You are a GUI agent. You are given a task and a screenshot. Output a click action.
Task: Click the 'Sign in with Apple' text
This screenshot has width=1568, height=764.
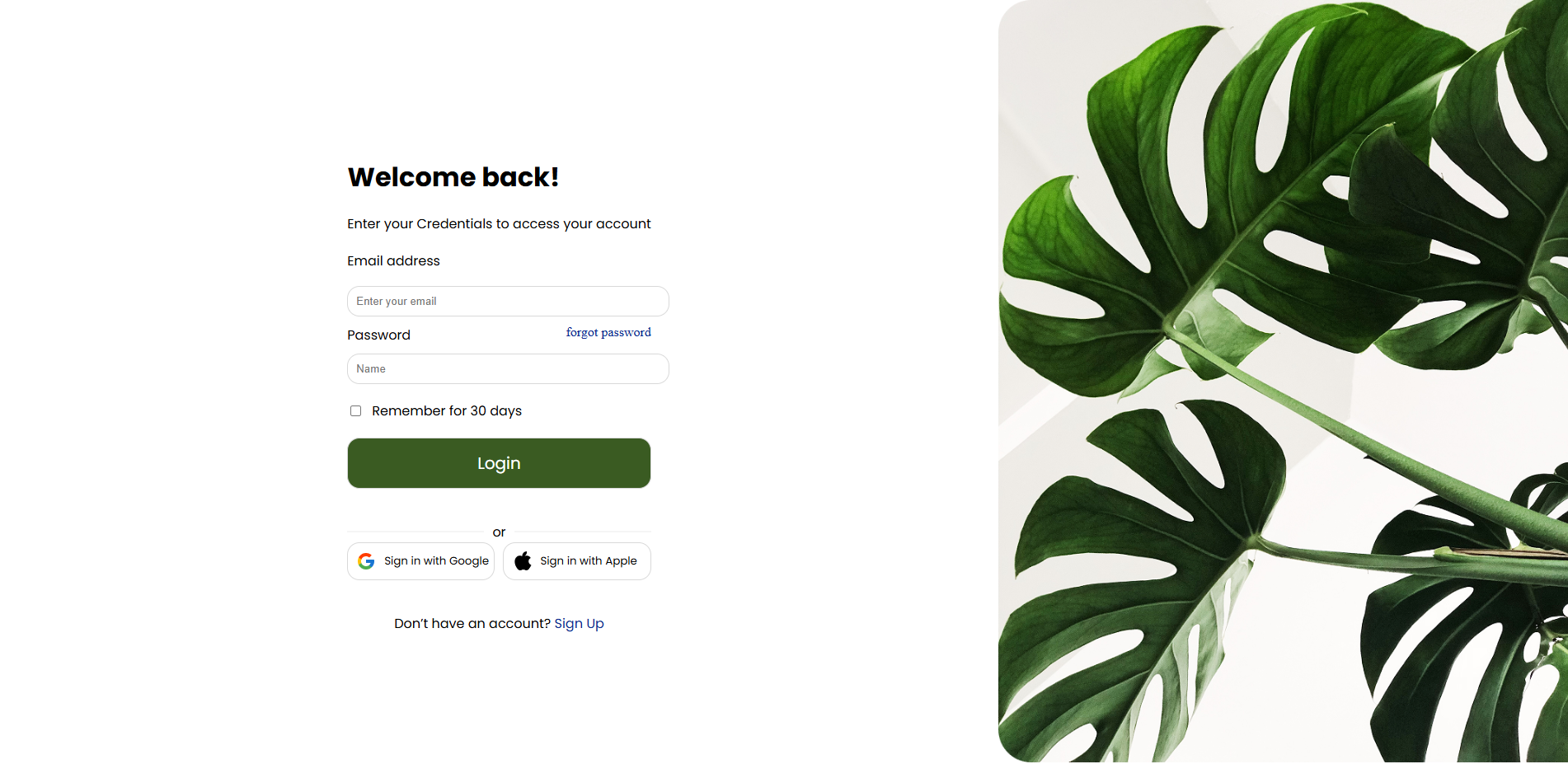click(588, 561)
